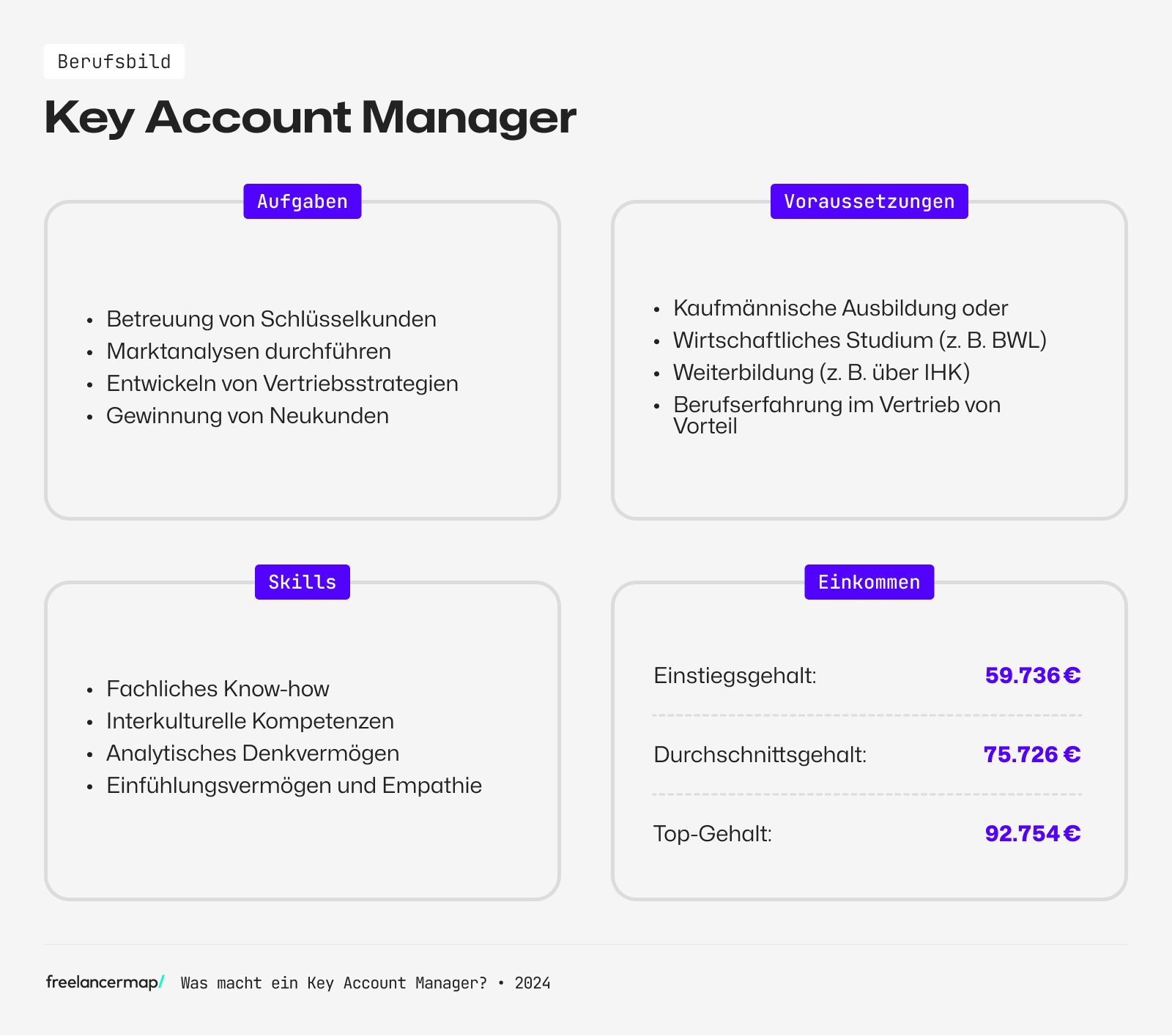Click footer text 'Was macht ein Key Account Manager?'
This screenshot has height=1036, width=1172.
coord(333,983)
